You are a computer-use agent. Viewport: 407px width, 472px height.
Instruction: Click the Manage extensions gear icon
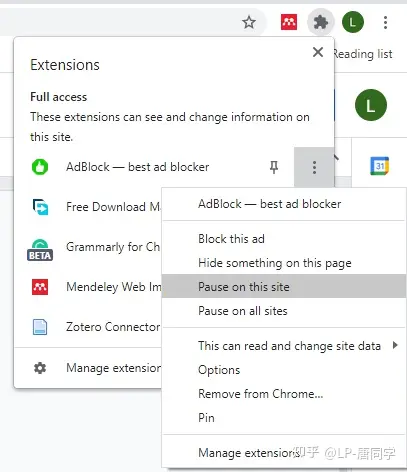[40, 368]
